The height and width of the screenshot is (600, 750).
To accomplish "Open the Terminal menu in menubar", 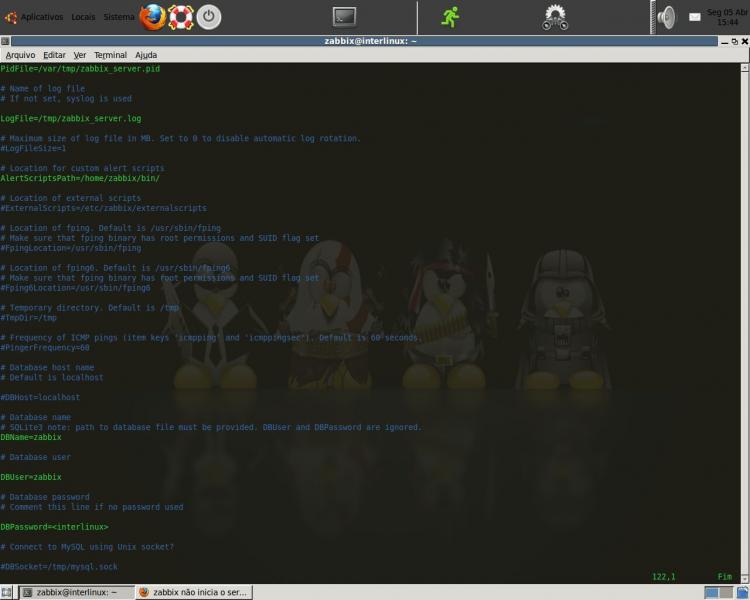I will click(110, 55).
